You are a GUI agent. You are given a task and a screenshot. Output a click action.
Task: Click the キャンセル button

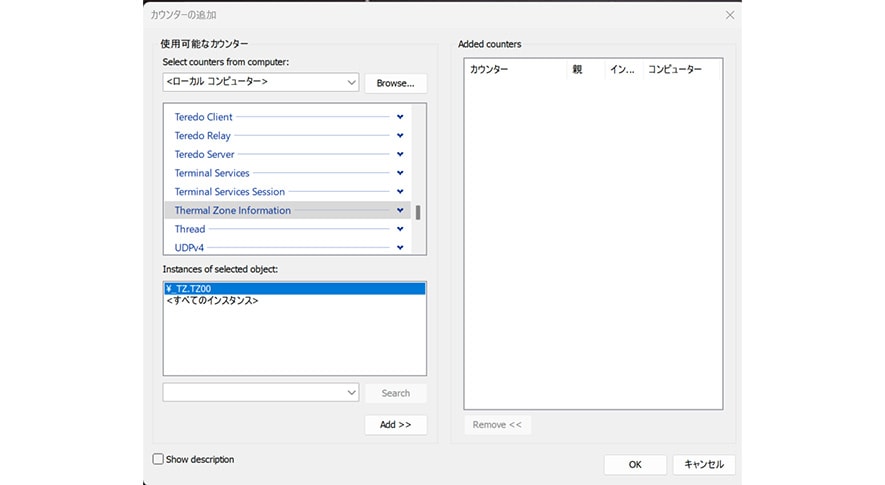pyautogui.click(x=704, y=464)
